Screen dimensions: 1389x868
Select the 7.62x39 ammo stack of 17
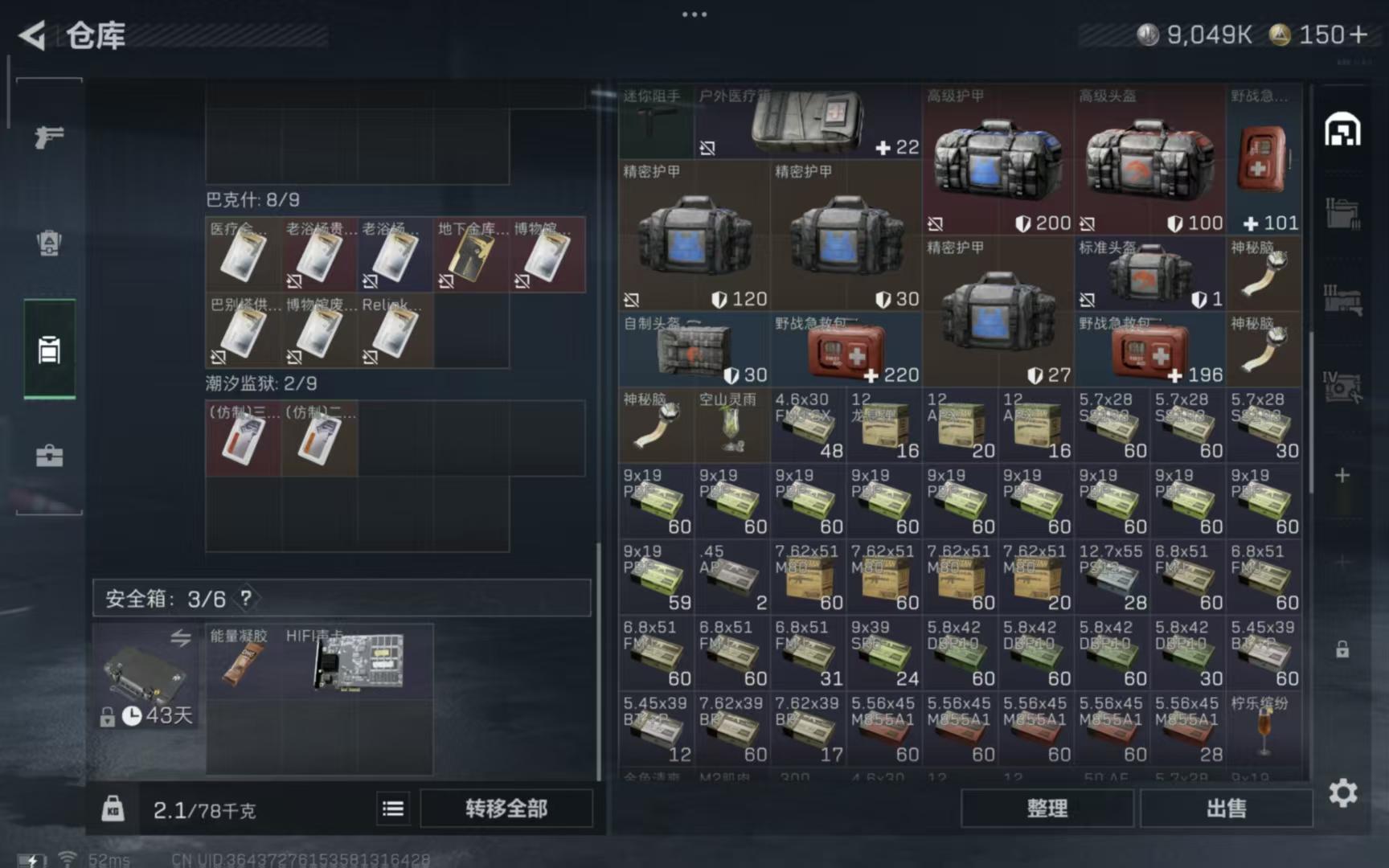pyautogui.click(x=809, y=729)
